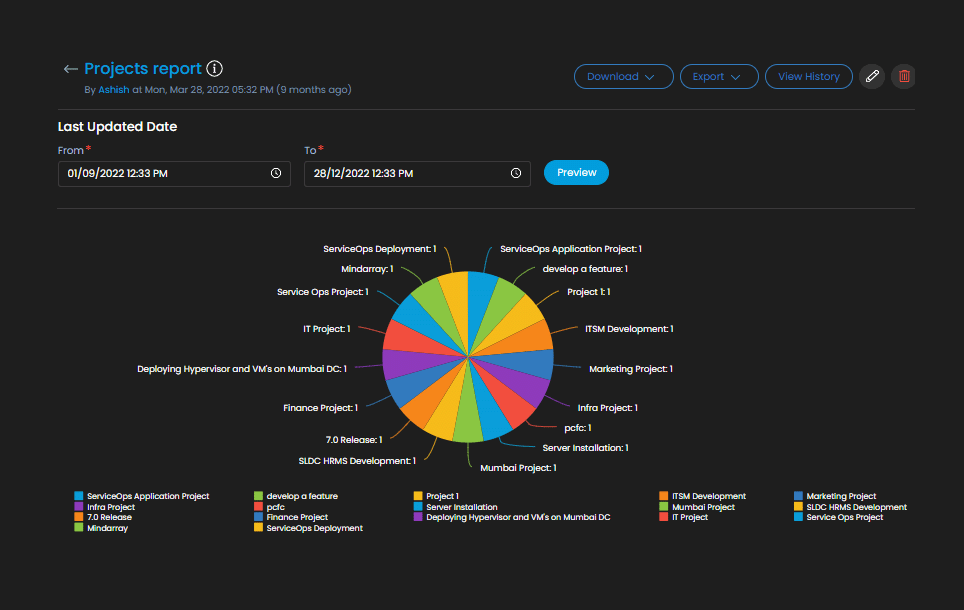Open the Export dropdown
The height and width of the screenshot is (610, 964).
point(719,76)
